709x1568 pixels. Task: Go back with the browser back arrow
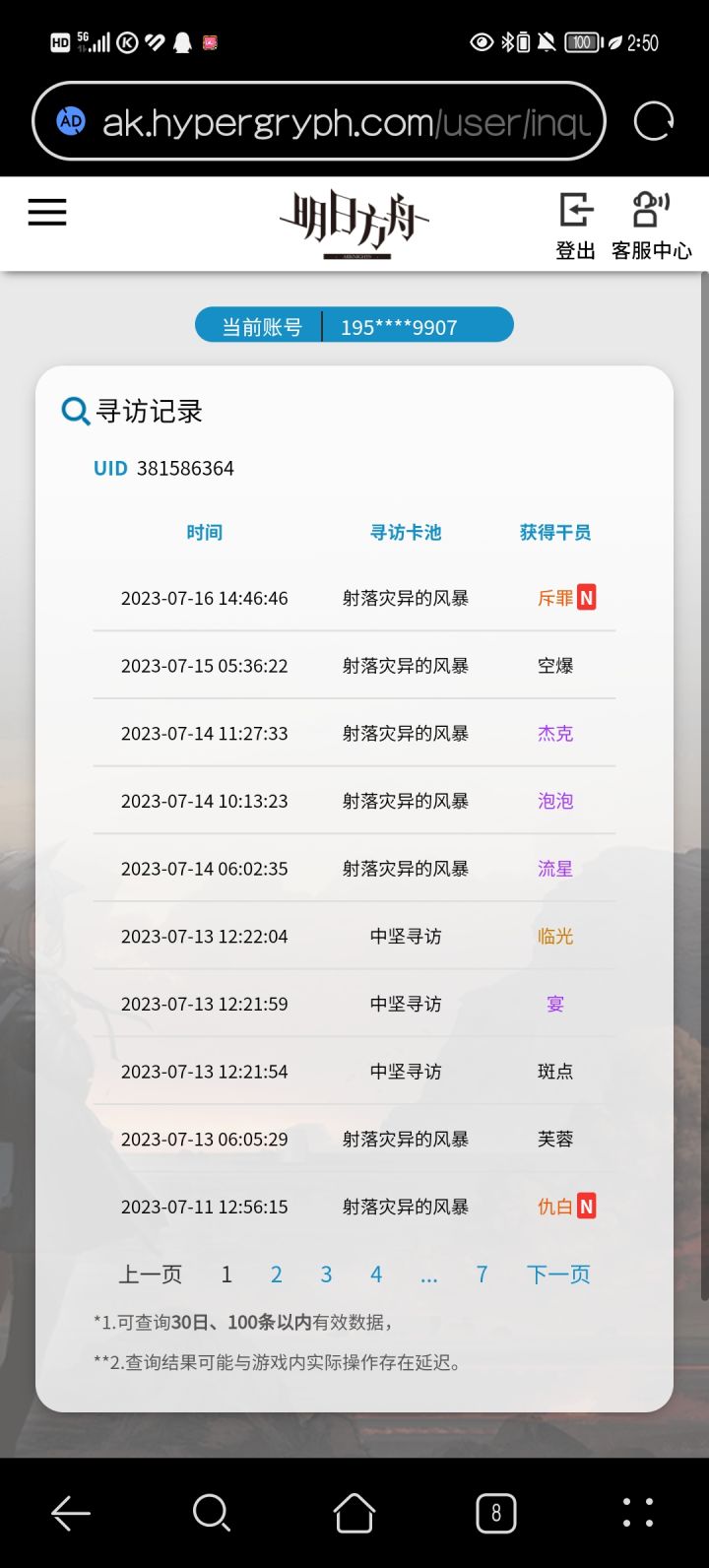point(71,1513)
